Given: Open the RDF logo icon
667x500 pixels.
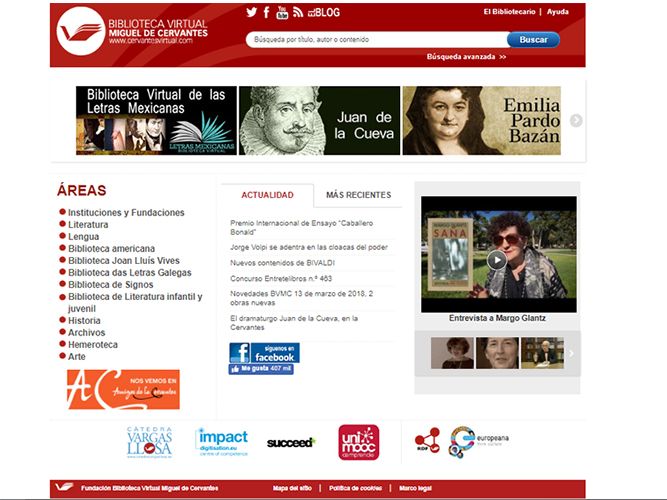Looking at the screenshot, I should (x=428, y=441).
